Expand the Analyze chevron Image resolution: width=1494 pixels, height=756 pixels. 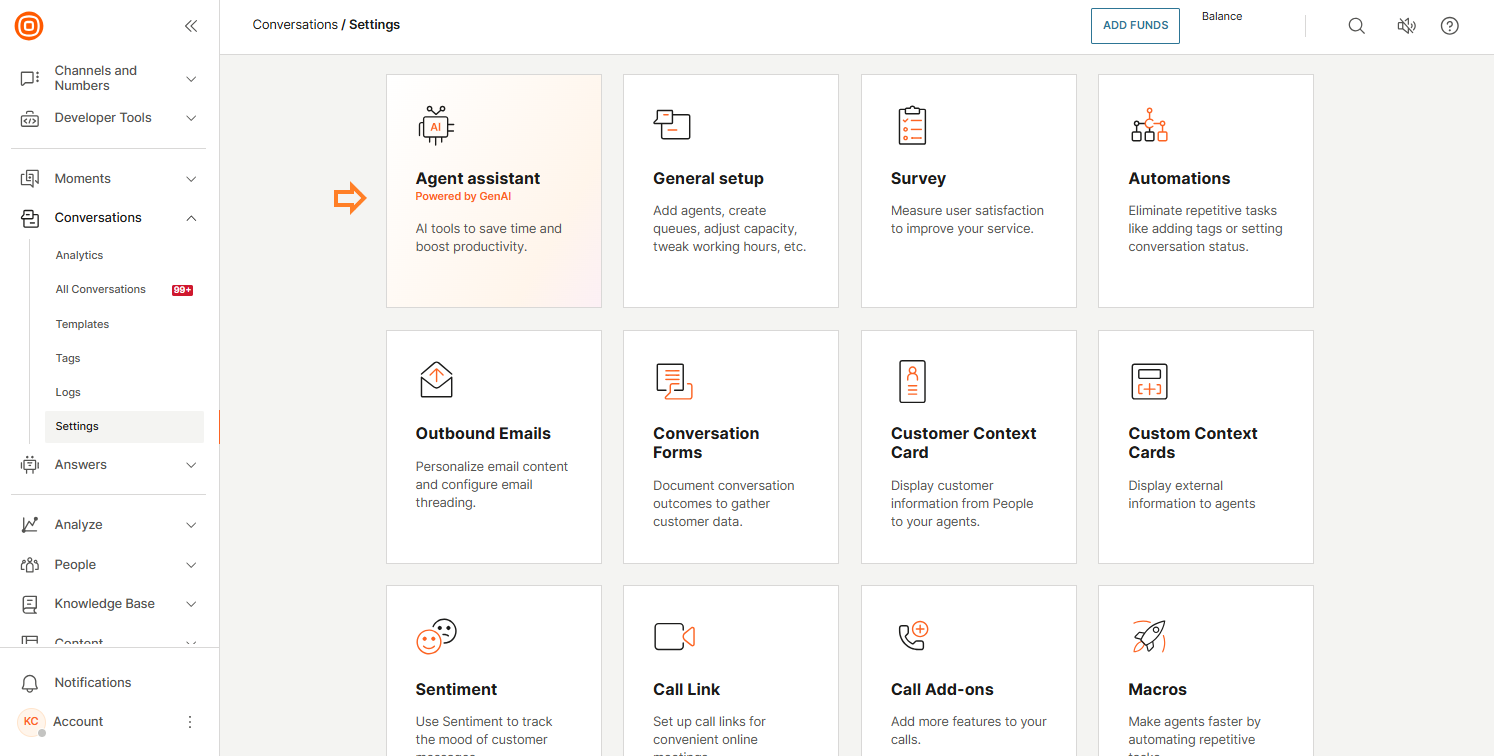[191, 525]
